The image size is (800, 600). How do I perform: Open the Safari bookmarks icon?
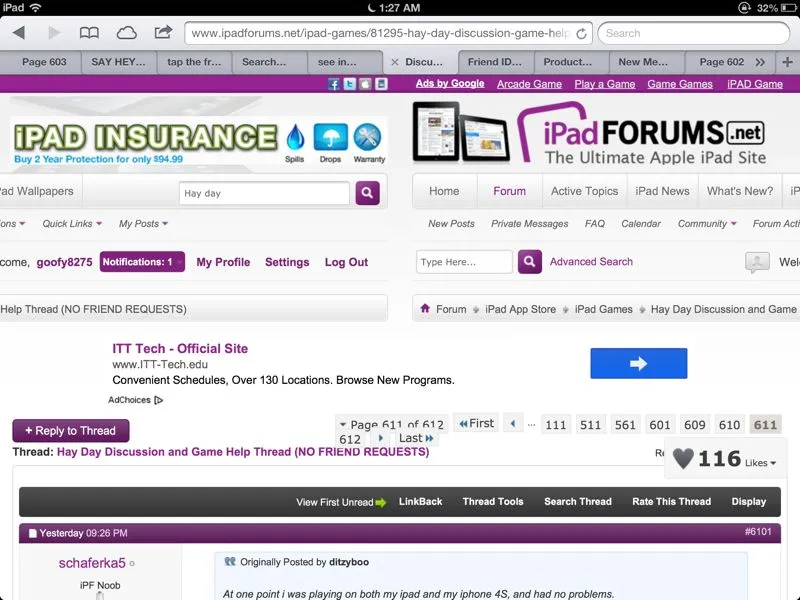pyautogui.click(x=89, y=33)
